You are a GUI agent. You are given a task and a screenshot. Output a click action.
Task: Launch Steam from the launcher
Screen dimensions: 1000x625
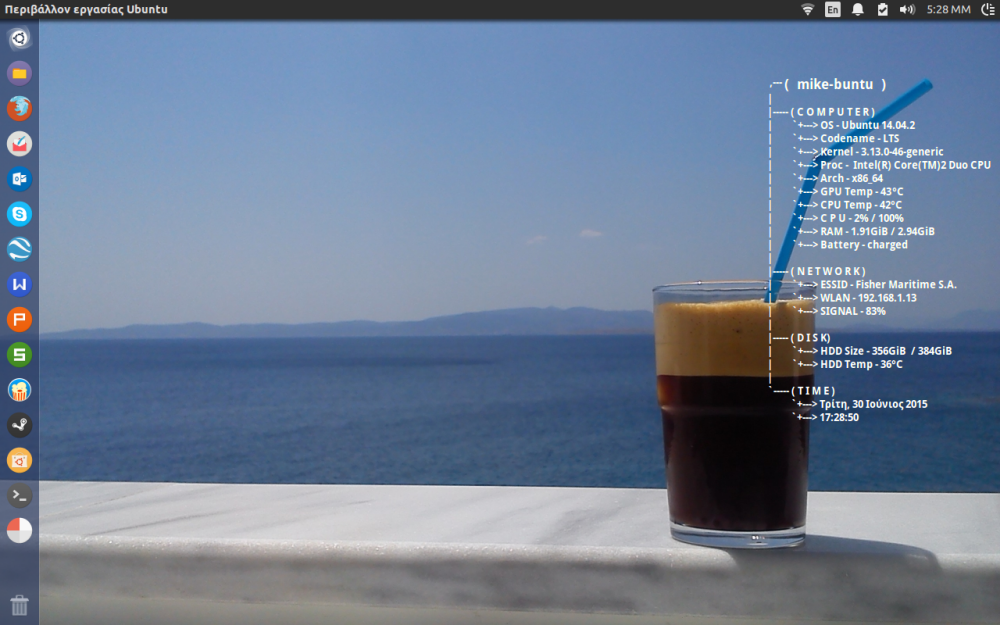coord(19,425)
